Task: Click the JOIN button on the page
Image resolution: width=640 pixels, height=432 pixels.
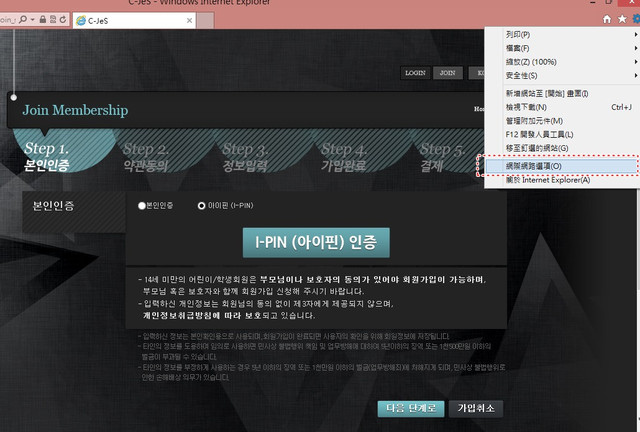Action: coord(448,73)
